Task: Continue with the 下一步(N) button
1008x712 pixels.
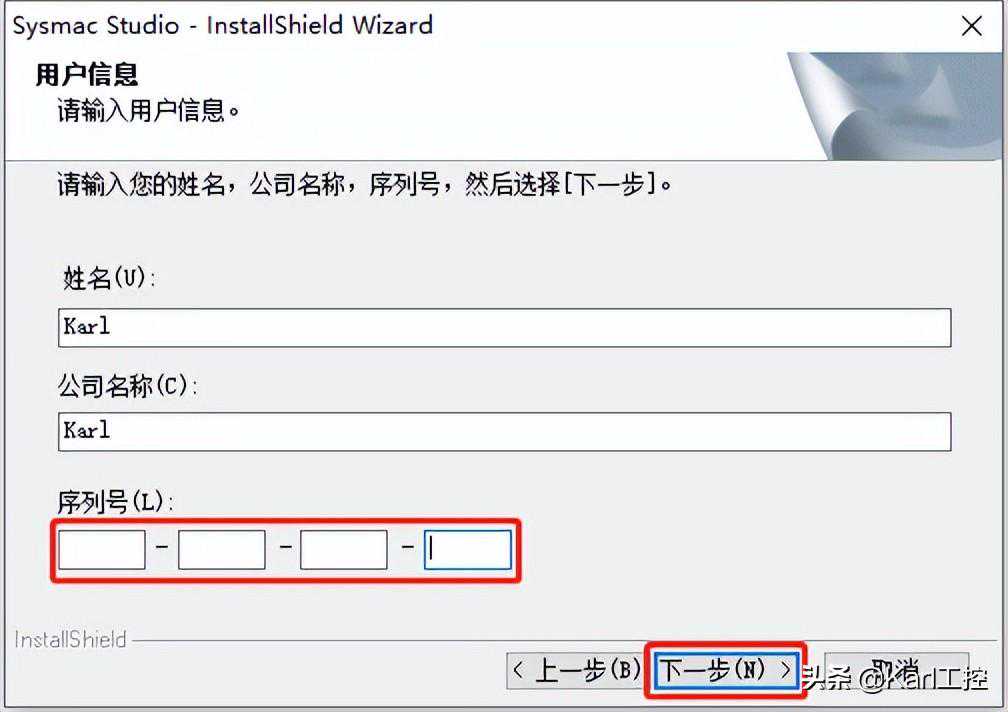Action: point(726,671)
